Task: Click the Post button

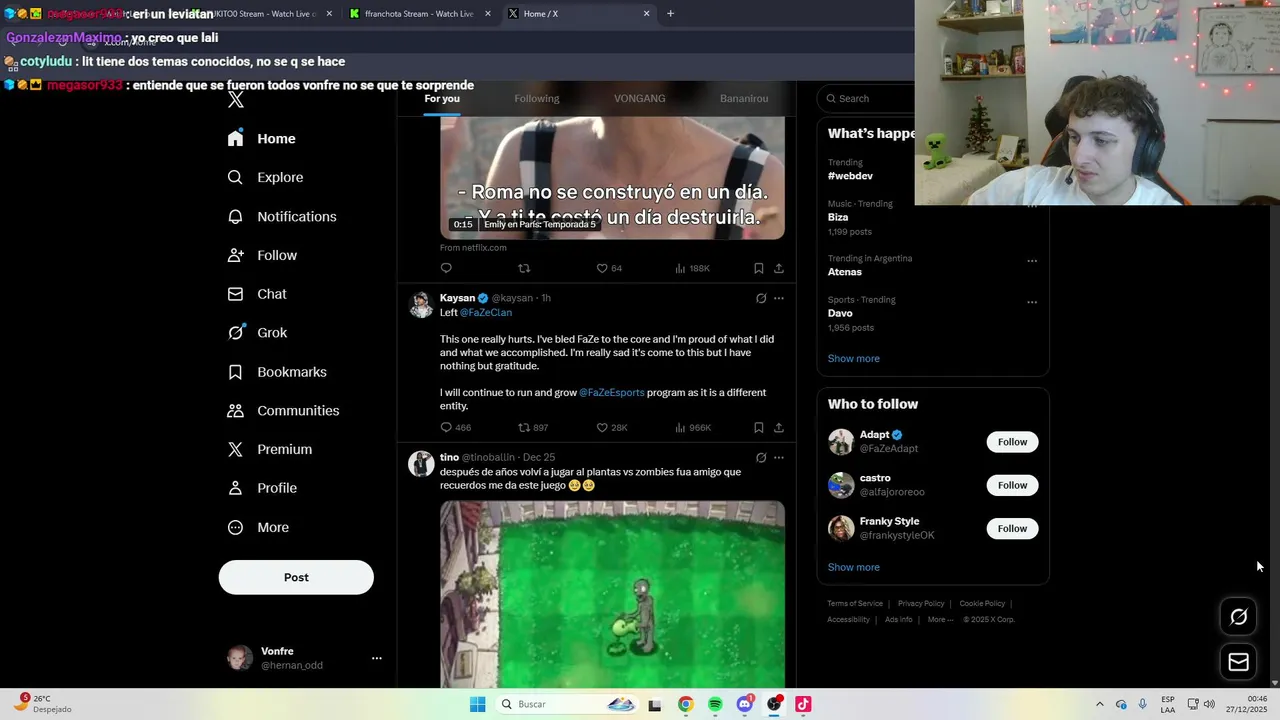Action: point(296,578)
